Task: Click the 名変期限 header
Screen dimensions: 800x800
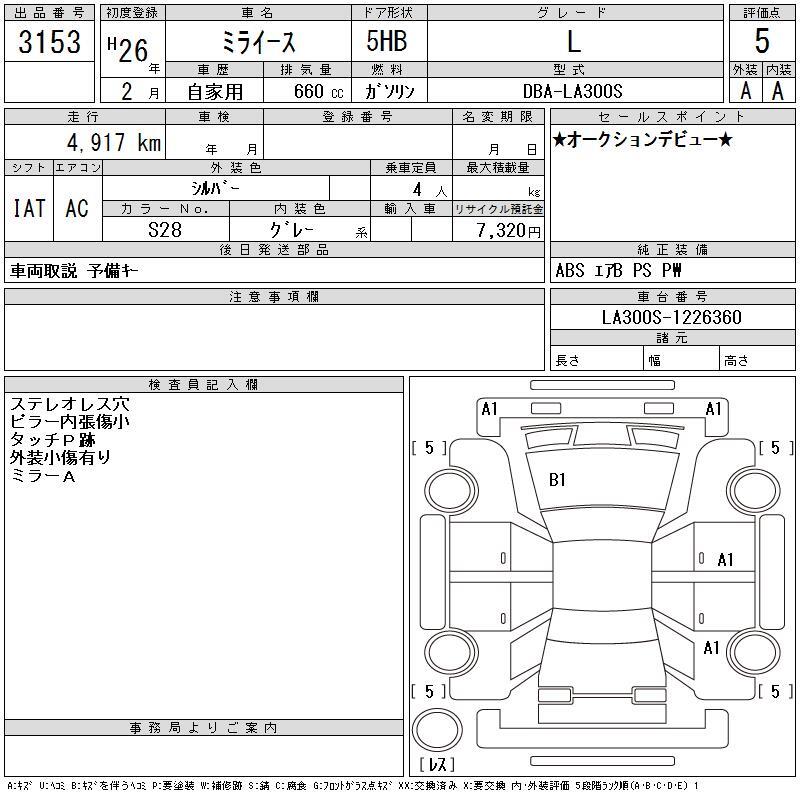Action: point(498,116)
